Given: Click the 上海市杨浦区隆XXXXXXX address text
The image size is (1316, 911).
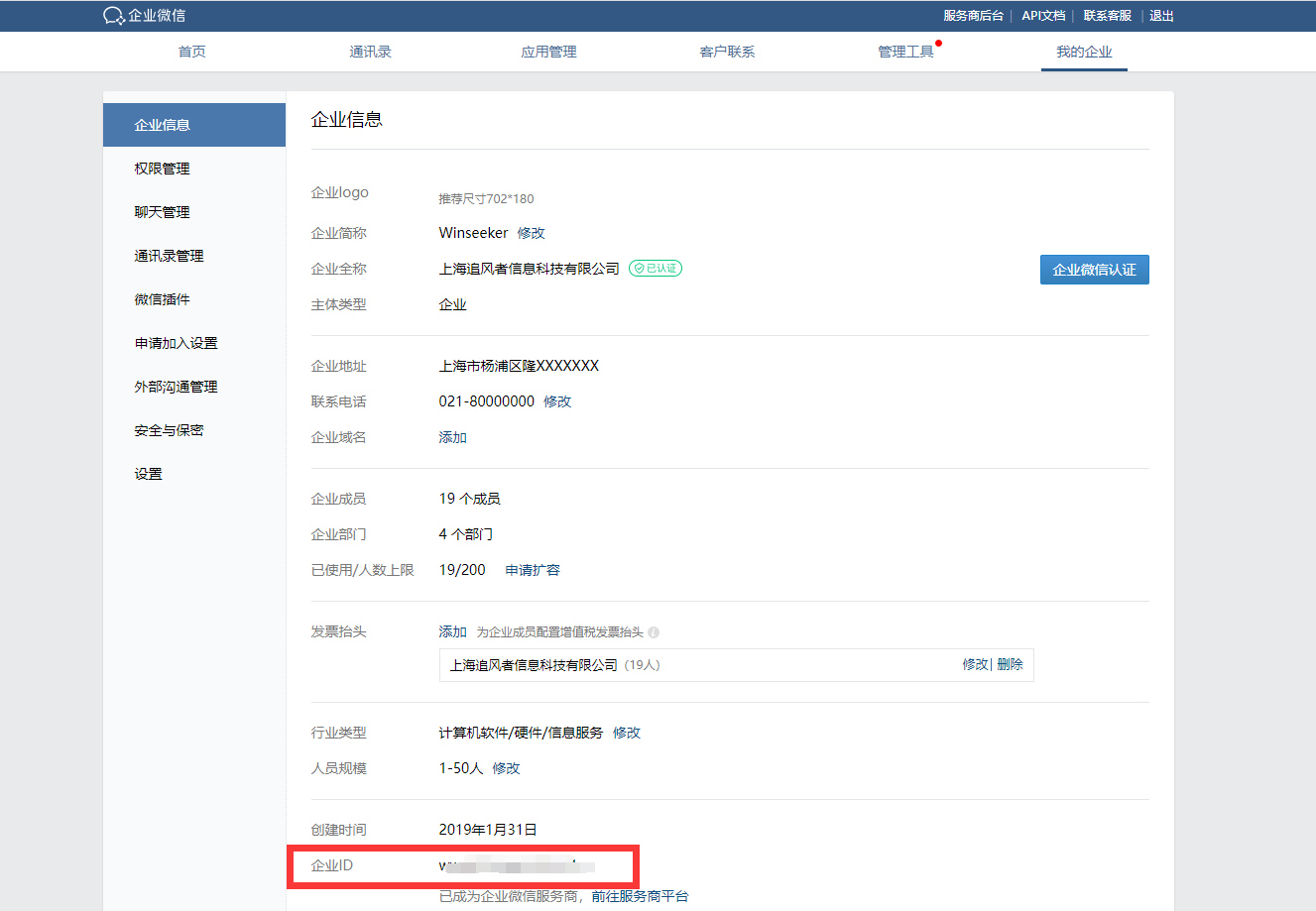Looking at the screenshot, I should pos(520,366).
